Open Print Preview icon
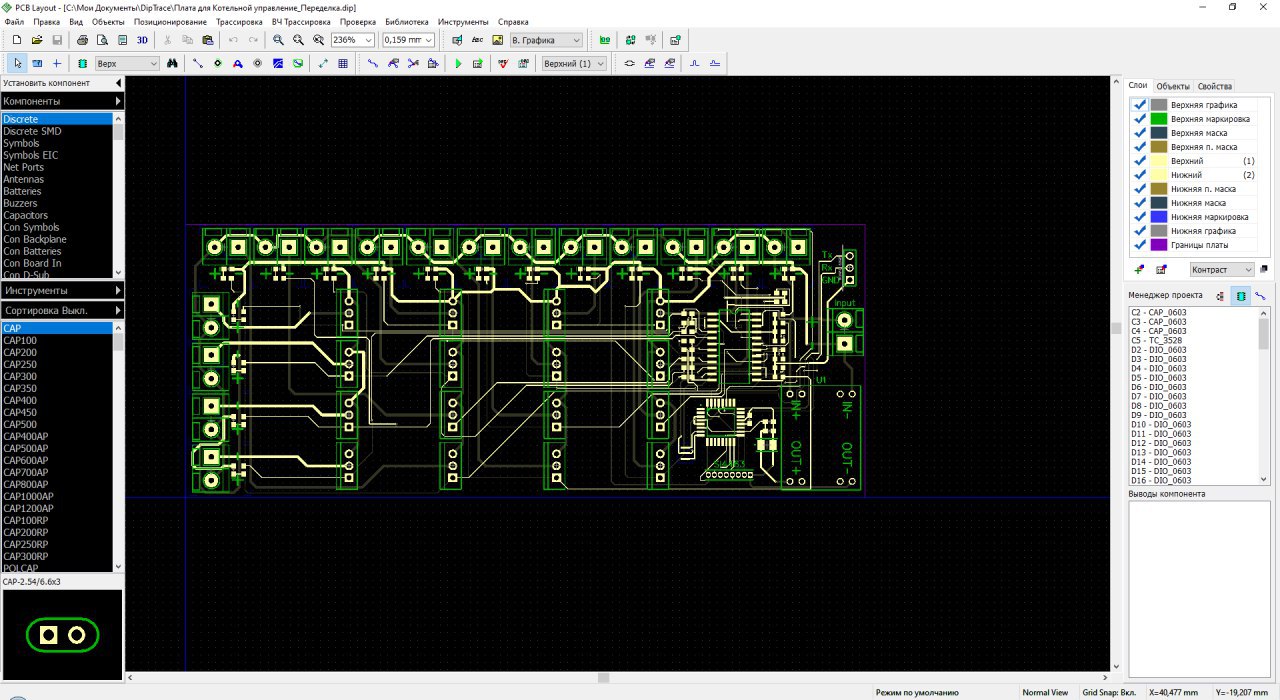 (x=102, y=40)
